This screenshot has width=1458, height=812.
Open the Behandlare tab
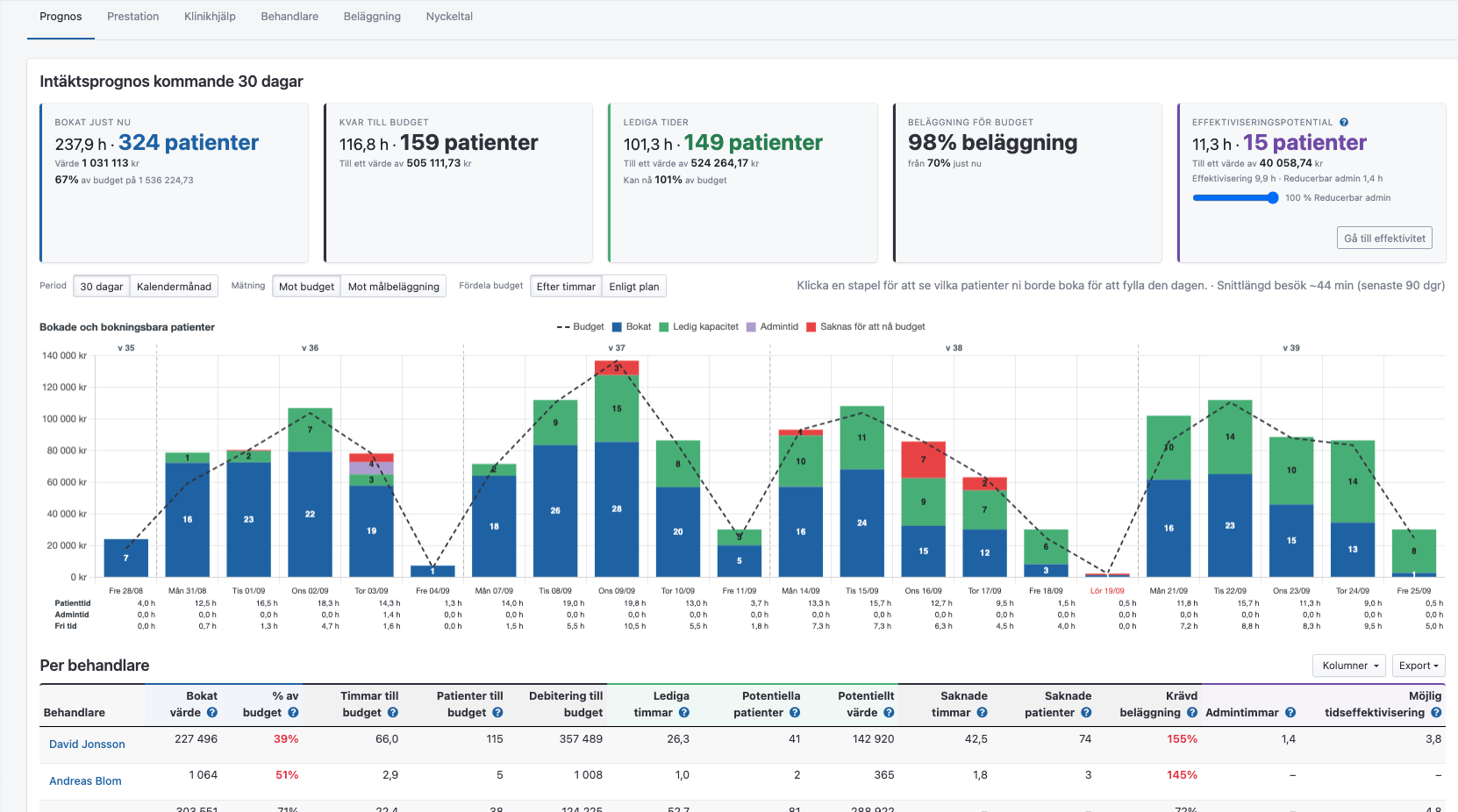click(x=289, y=17)
